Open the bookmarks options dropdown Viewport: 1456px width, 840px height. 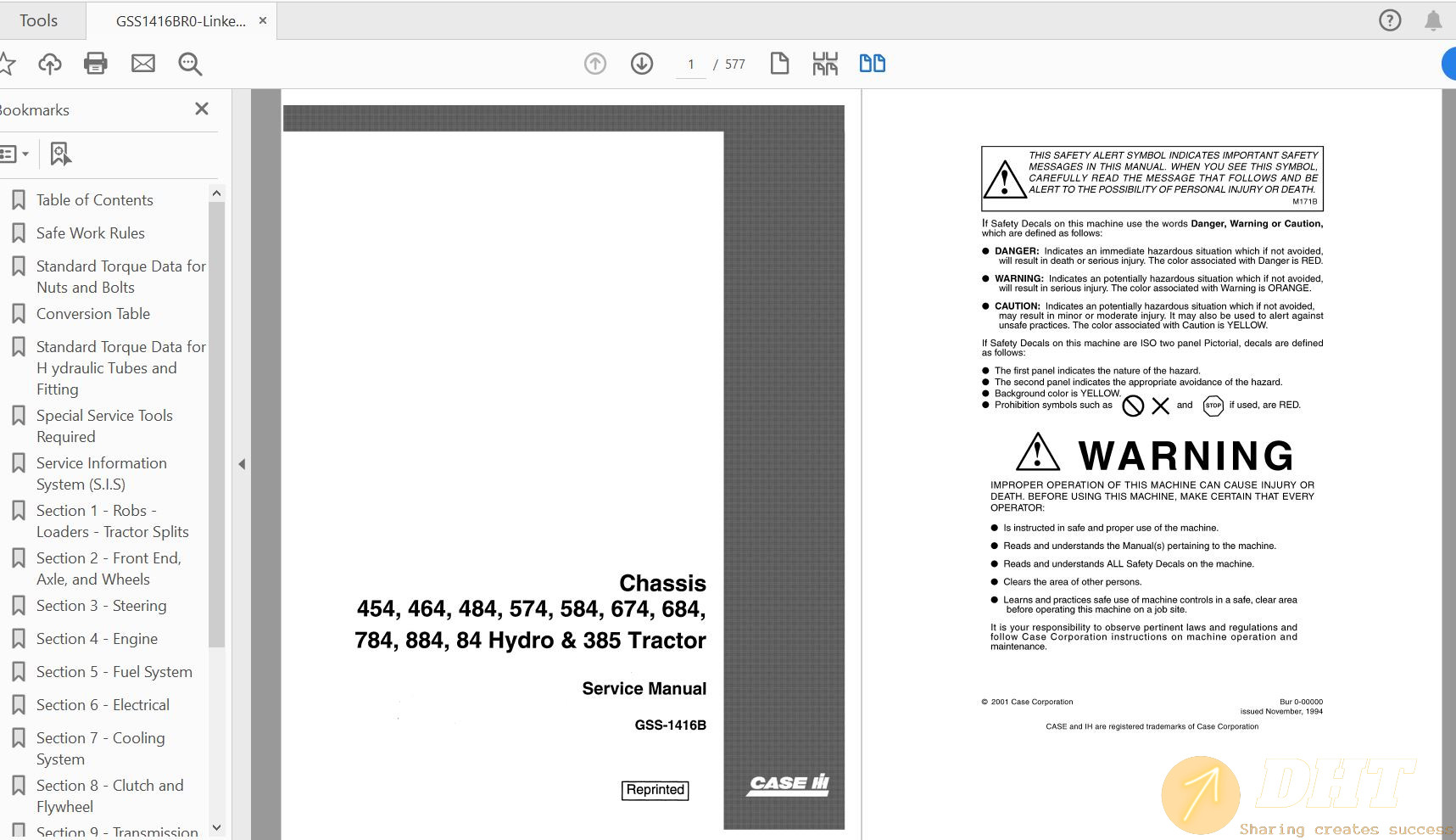coord(14,154)
